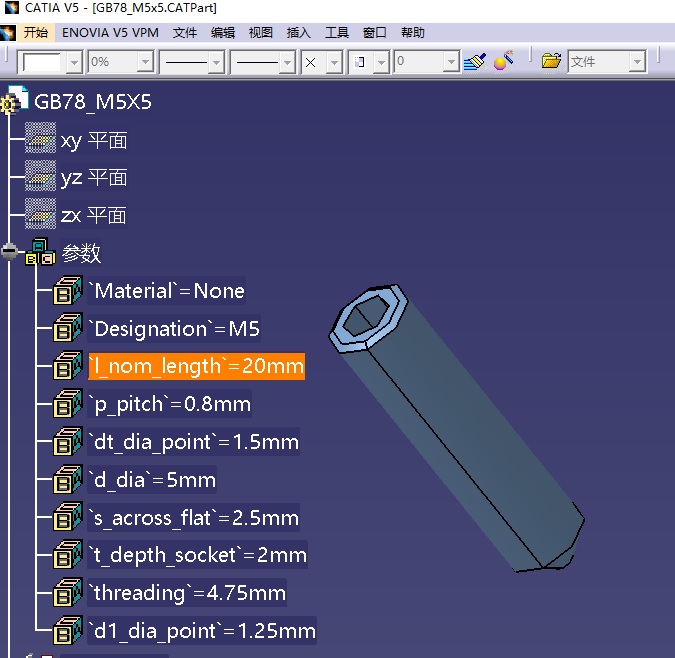This screenshot has height=658, width=675.
Task: Click the dt_dia_point parameter icon
Action: 68,442
